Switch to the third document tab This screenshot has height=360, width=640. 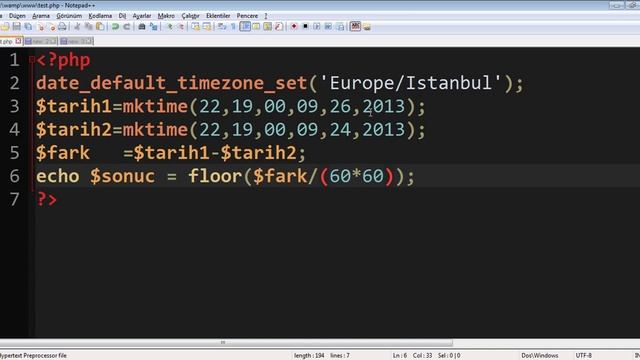tap(76, 41)
